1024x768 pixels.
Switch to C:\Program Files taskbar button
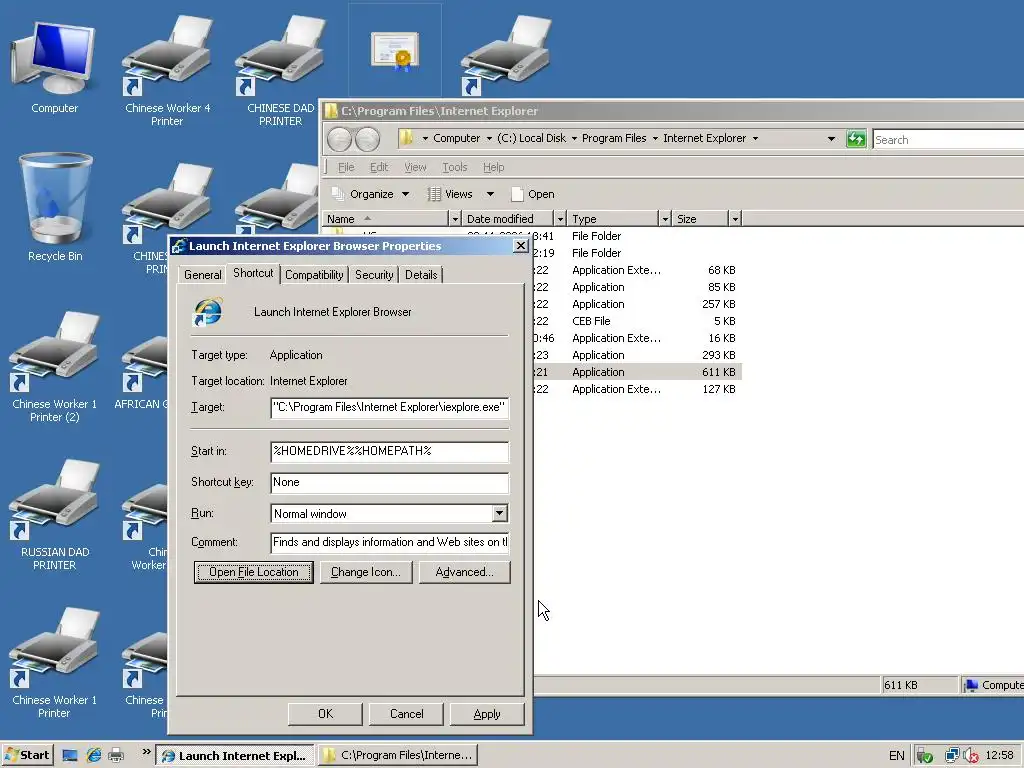(398, 756)
